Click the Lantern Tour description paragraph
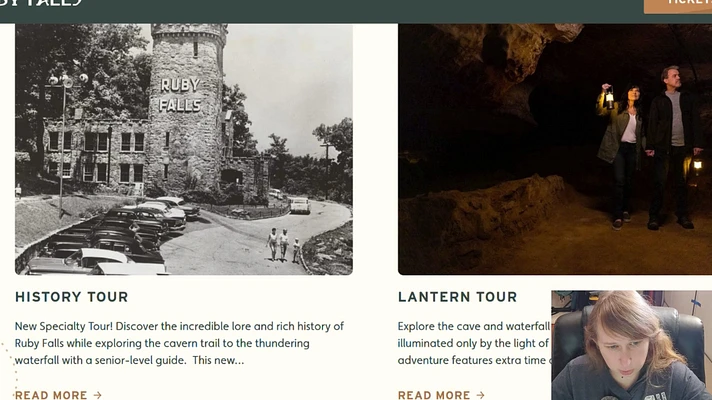Viewport: 712px width, 400px height. (475, 343)
